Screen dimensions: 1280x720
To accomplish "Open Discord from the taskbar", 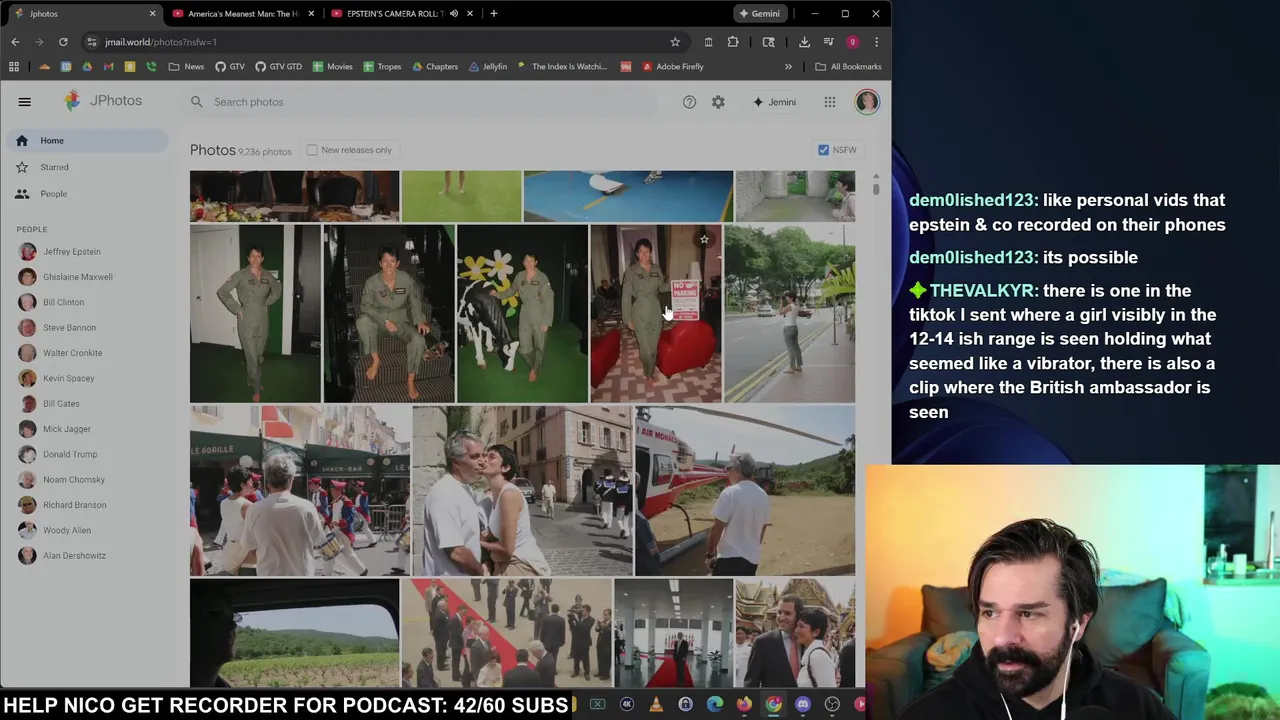I will pyautogui.click(x=803, y=705).
